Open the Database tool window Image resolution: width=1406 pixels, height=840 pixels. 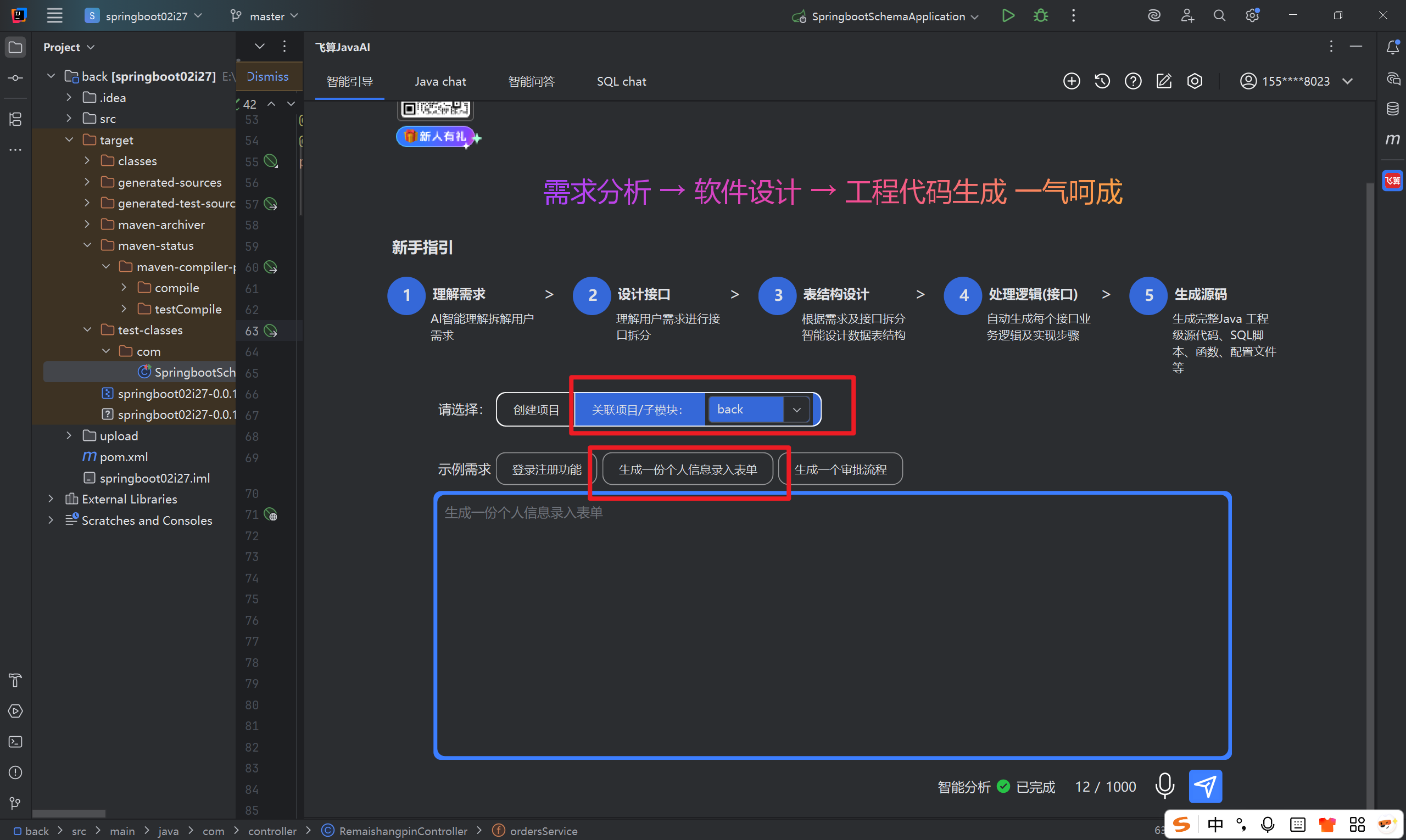tap(1393, 108)
